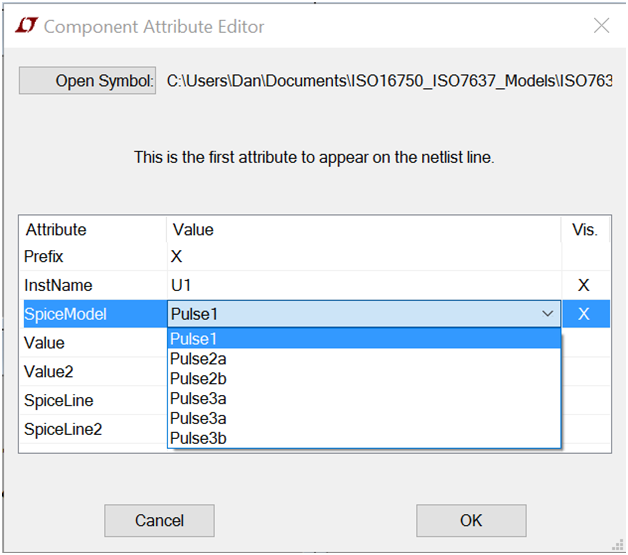The image size is (628, 555).
Task: Collapse the SpiceModel dropdown arrow
Action: point(547,314)
